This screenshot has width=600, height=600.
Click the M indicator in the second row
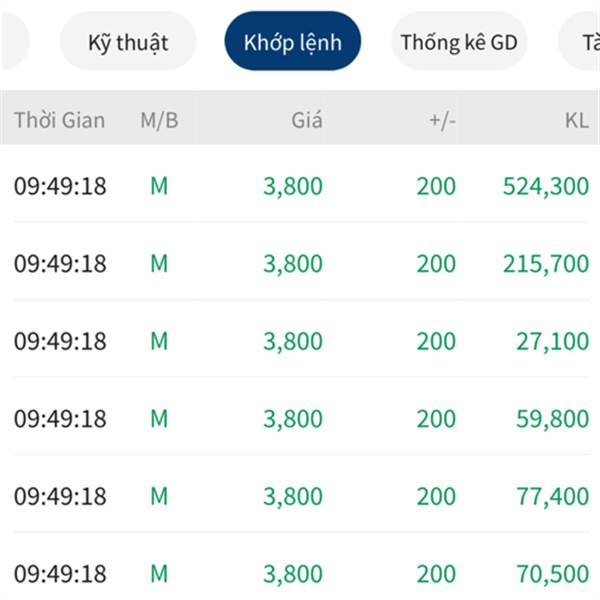(159, 264)
